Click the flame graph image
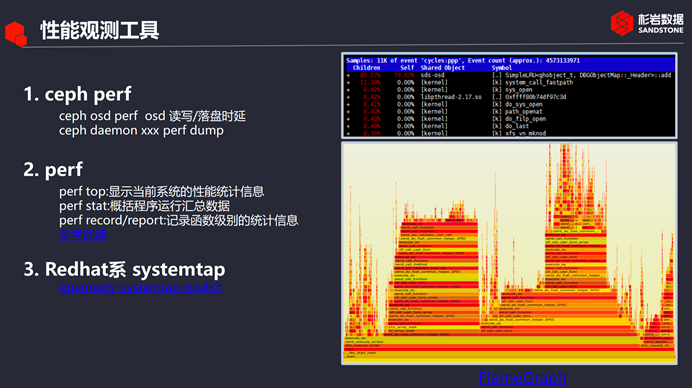This screenshot has height=388, width=692. point(509,253)
